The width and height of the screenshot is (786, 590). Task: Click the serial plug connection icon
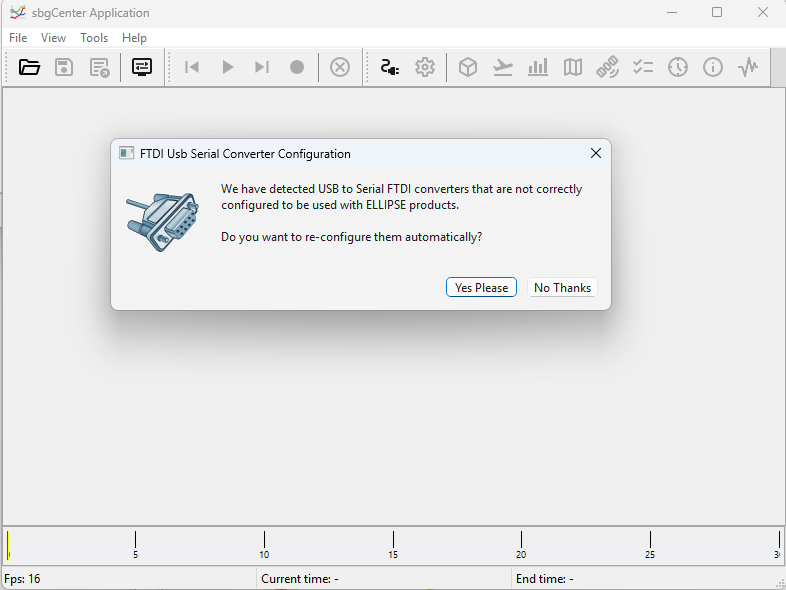tap(390, 67)
